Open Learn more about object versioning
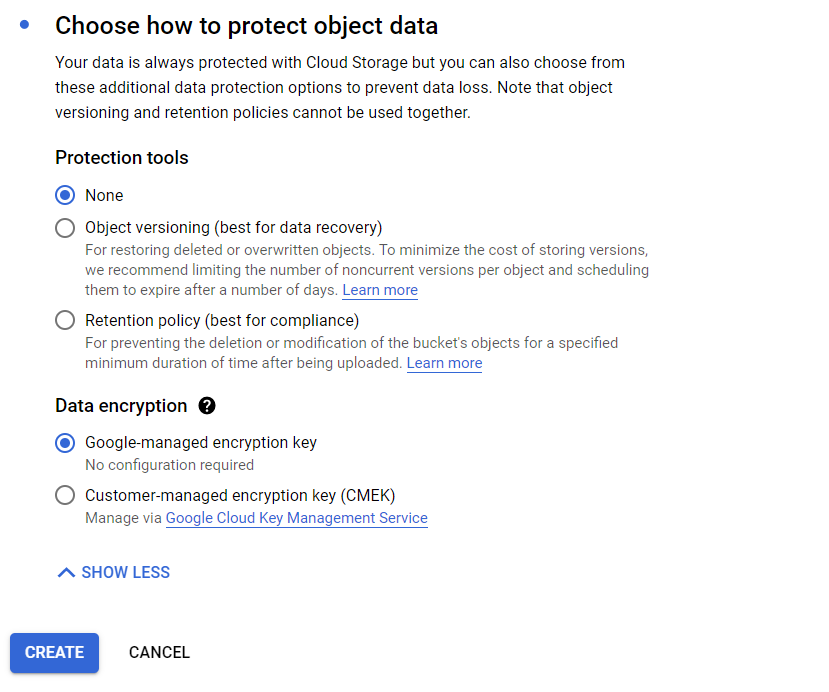 click(x=380, y=290)
